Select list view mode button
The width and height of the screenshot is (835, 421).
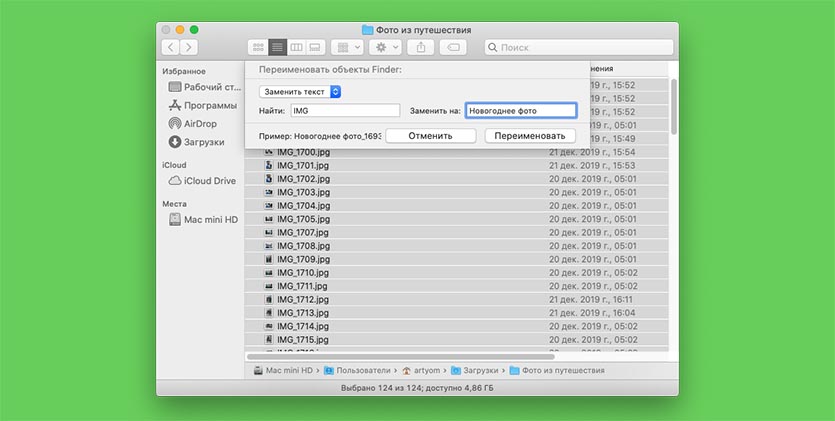tap(277, 47)
